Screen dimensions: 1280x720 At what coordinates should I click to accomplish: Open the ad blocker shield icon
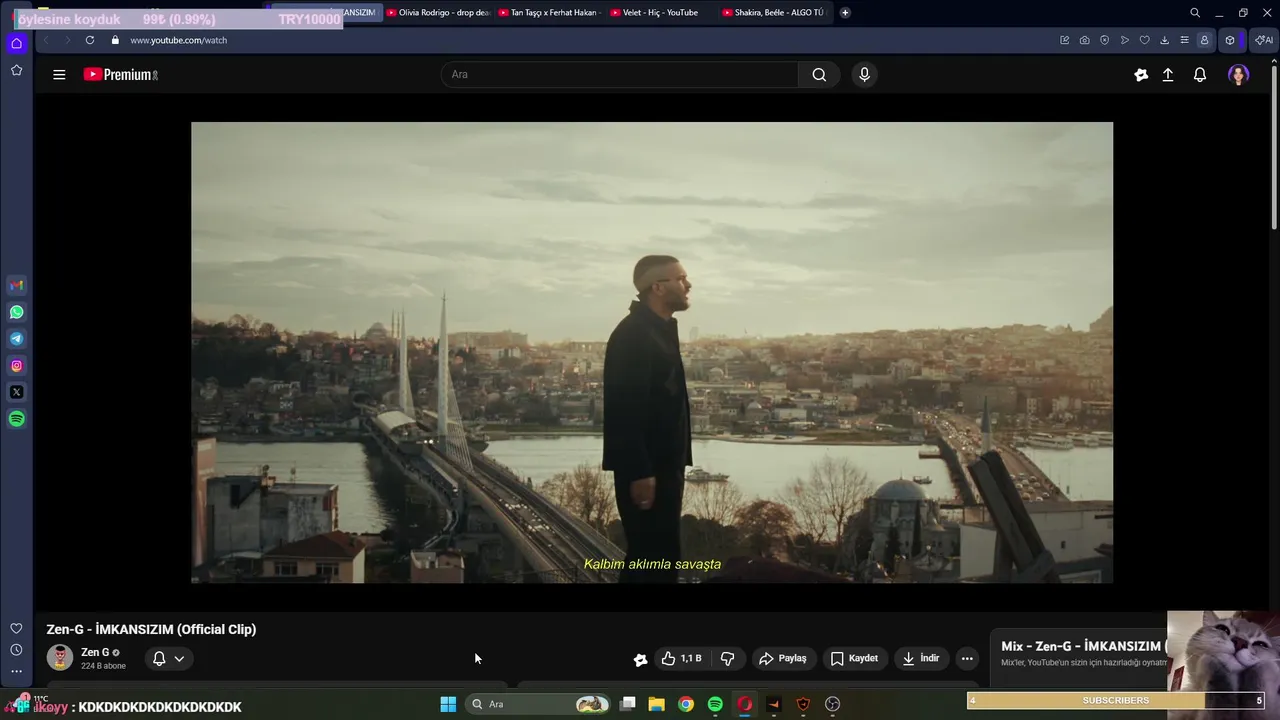[x=1105, y=40]
